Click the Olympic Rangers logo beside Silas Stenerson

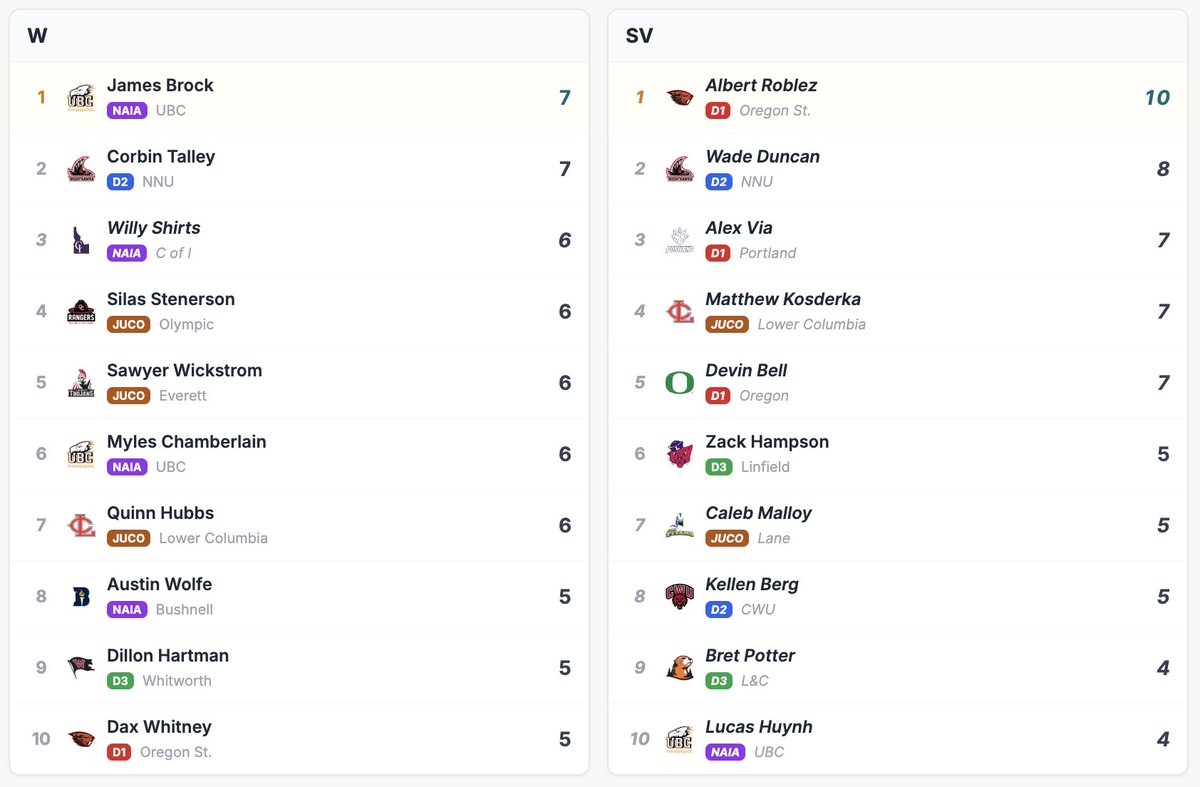[80, 312]
